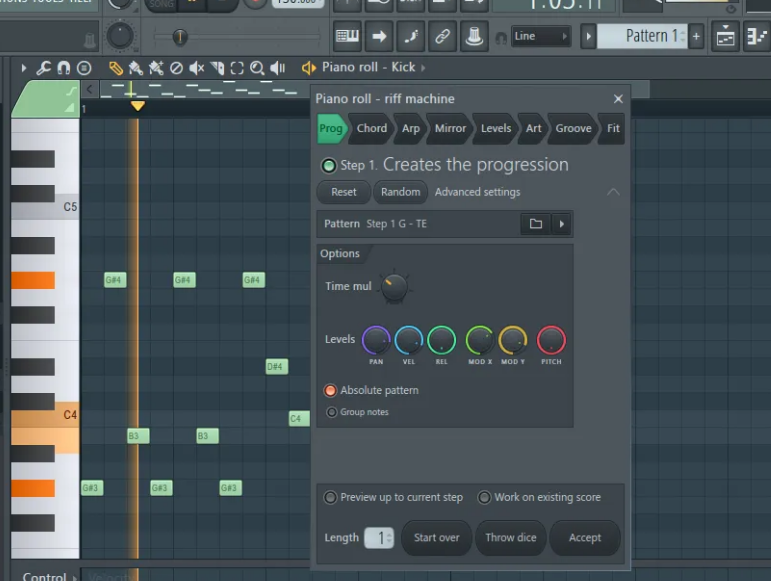Open the piano keyboard typing toggle in toolbar
This screenshot has height=581, width=771.
click(x=347, y=36)
